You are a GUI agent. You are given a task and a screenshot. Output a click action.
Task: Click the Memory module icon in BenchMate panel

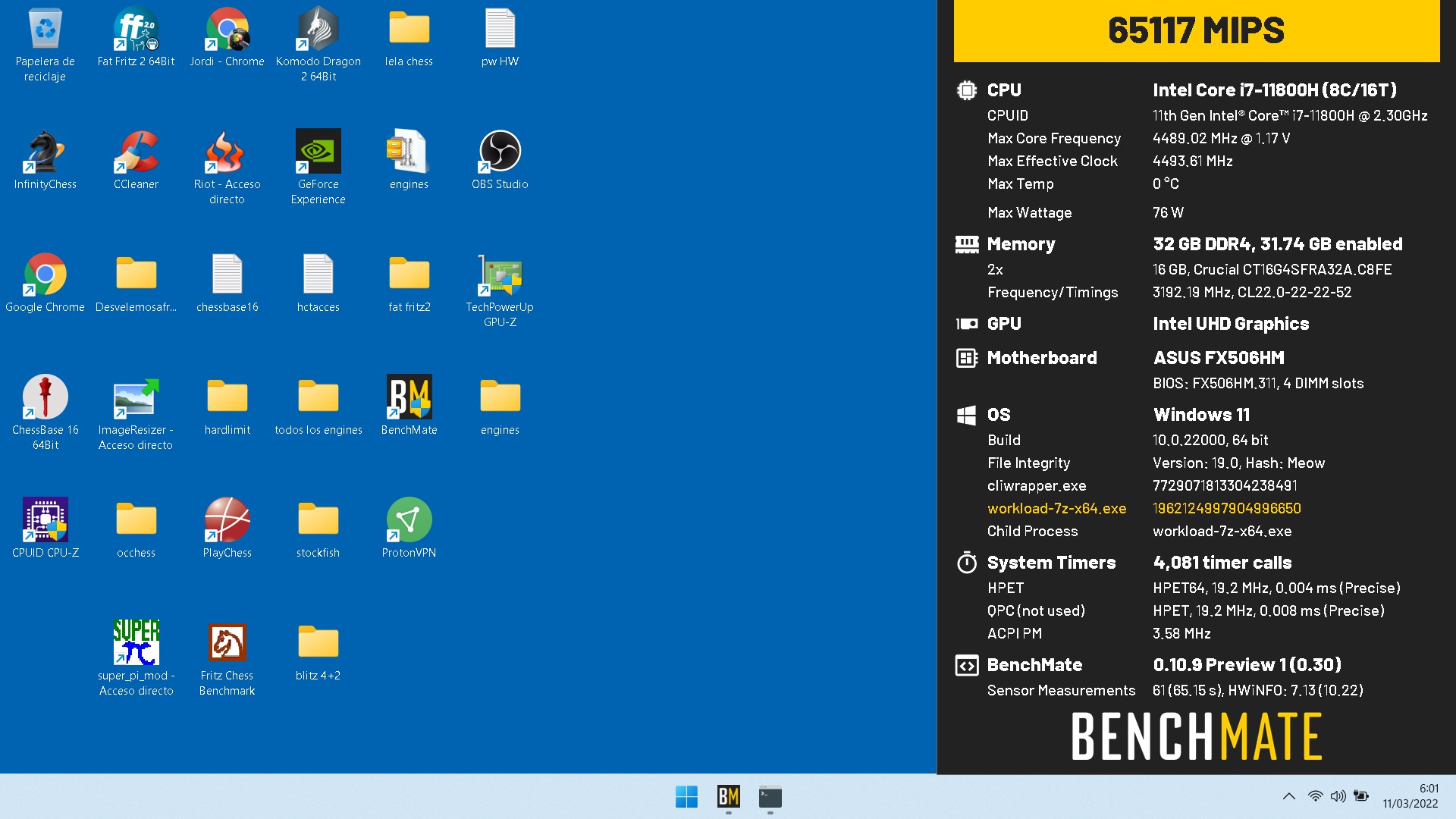click(x=966, y=244)
